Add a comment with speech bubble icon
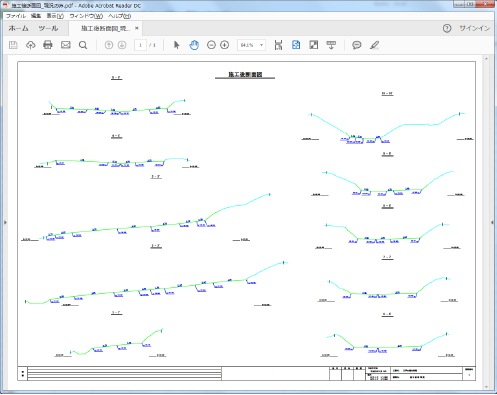 pyautogui.click(x=357, y=45)
